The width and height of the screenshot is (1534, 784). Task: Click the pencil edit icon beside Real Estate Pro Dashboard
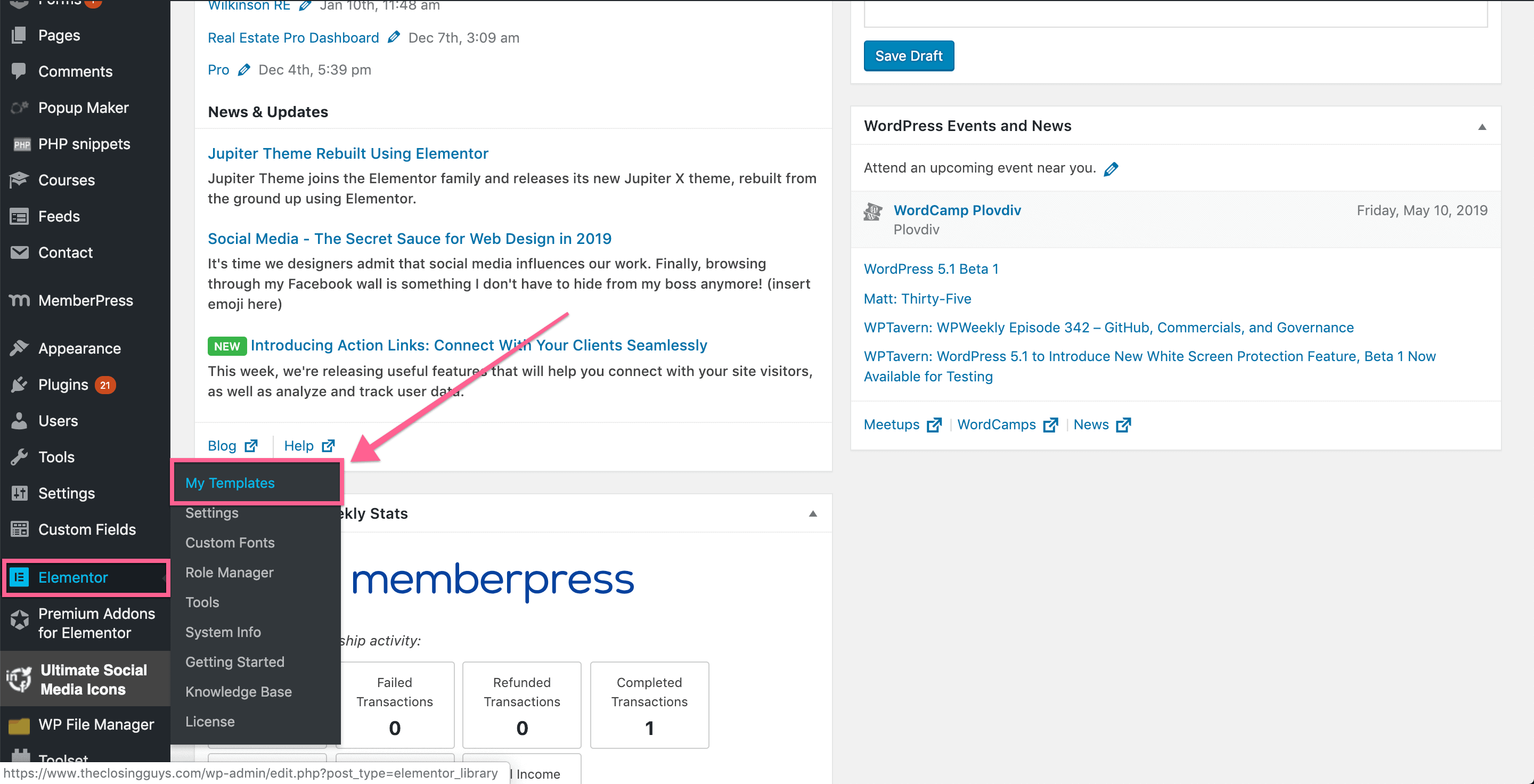(x=394, y=37)
